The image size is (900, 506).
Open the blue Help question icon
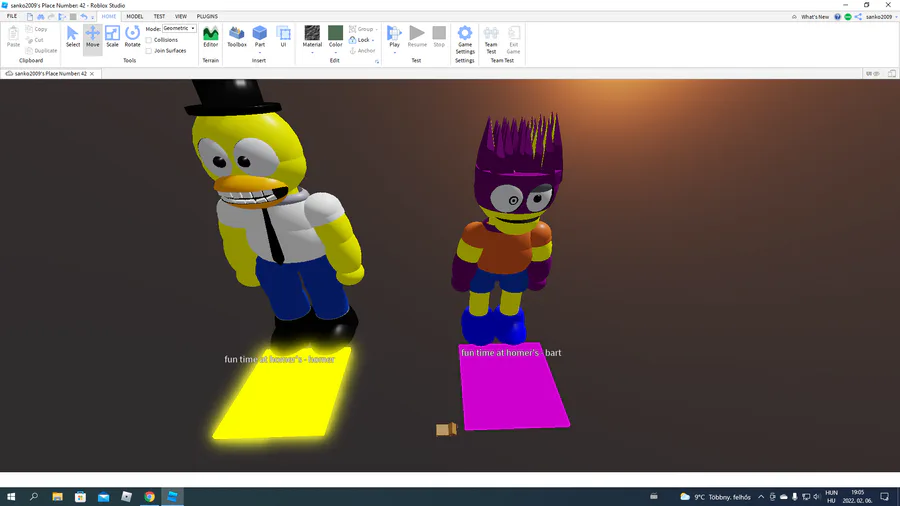point(837,17)
